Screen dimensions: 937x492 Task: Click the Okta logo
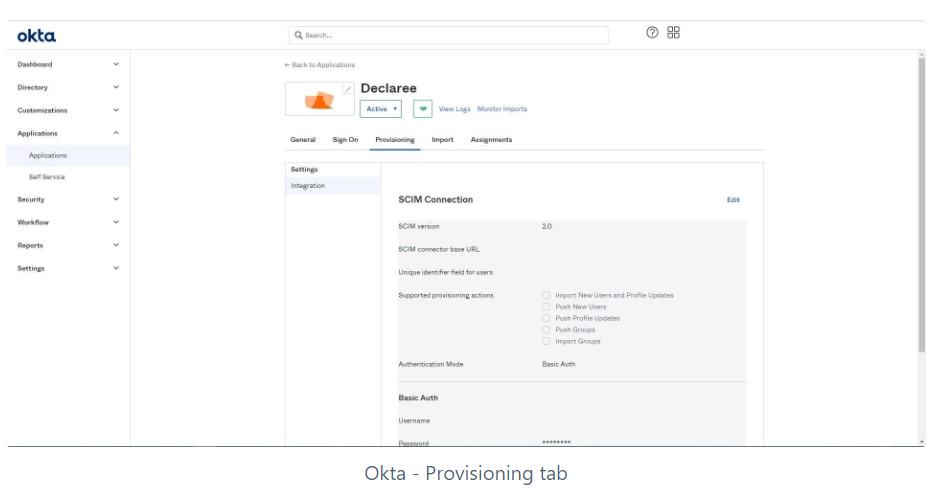37,36
